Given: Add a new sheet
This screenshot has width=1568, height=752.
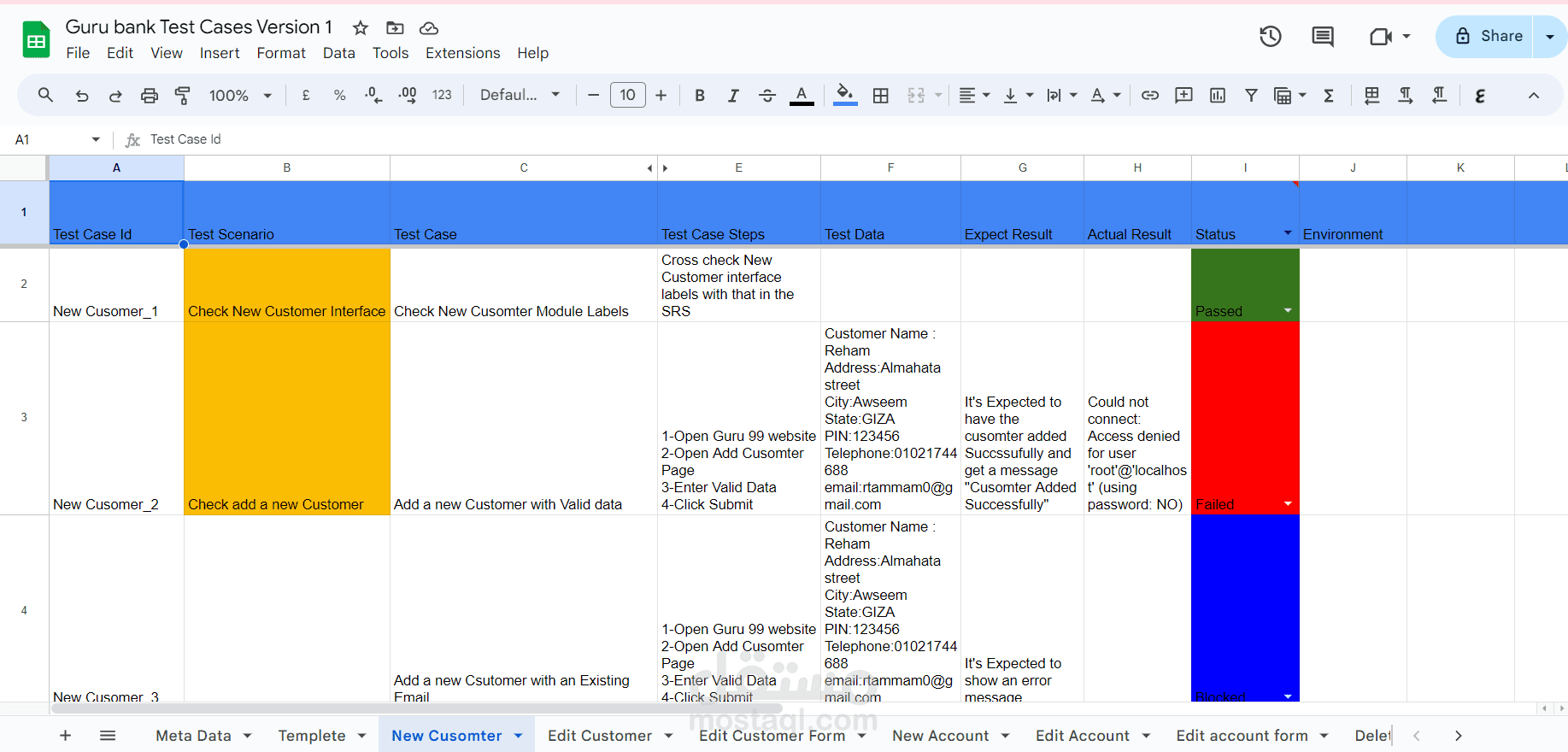Looking at the screenshot, I should click(x=66, y=735).
